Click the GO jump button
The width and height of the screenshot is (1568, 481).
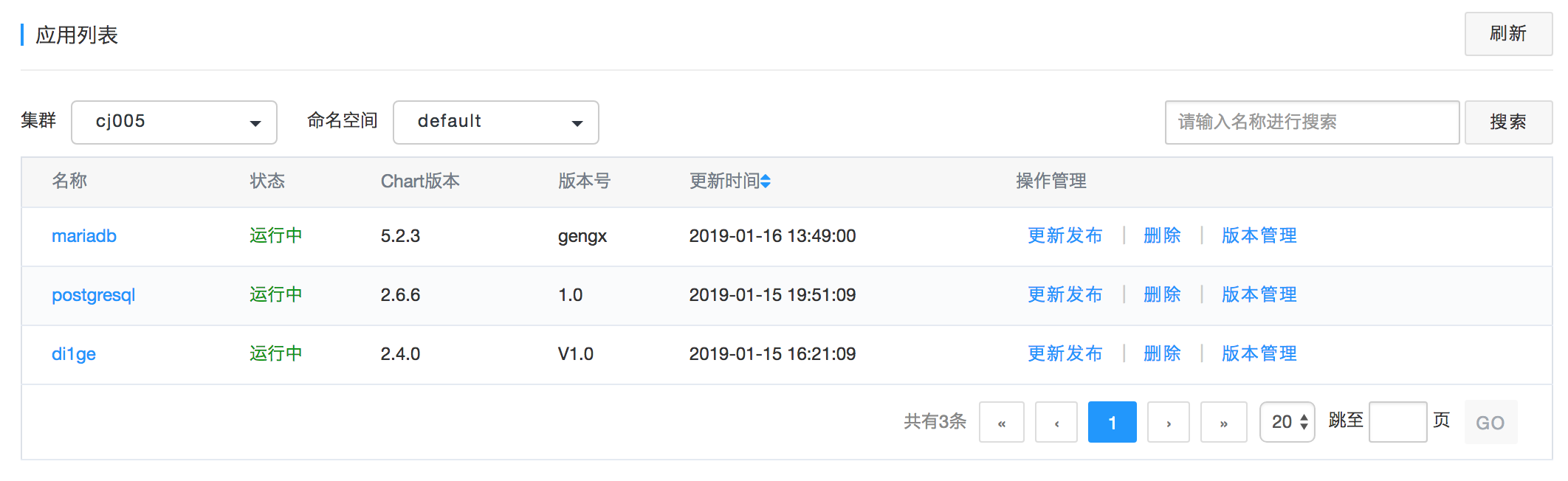click(x=1490, y=422)
